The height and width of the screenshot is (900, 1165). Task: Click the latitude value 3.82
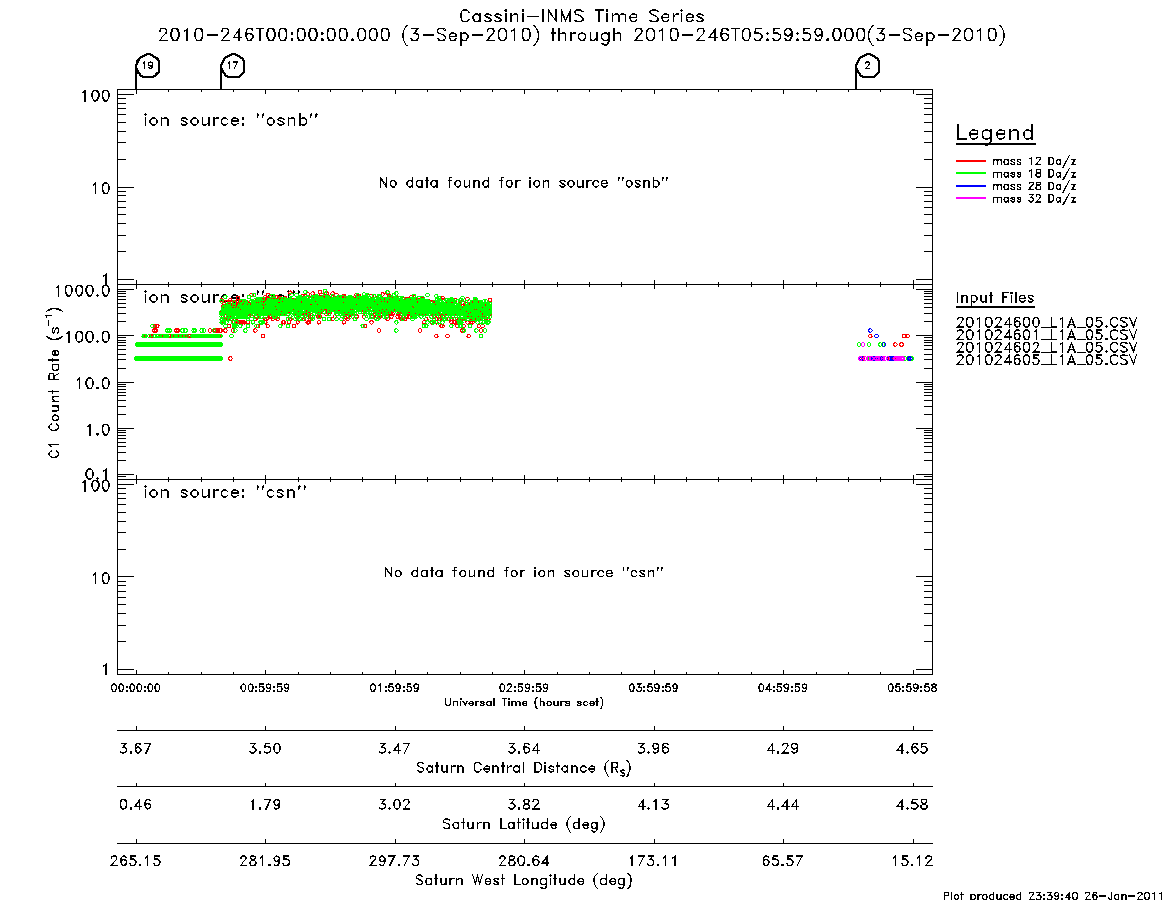[x=524, y=805]
